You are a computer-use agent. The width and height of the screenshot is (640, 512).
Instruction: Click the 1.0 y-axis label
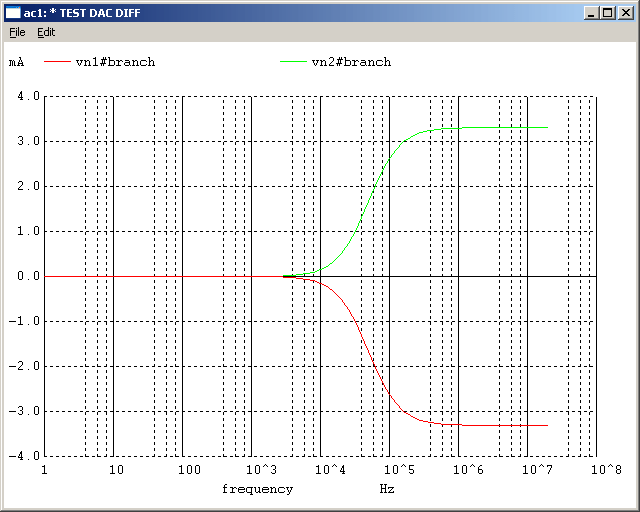click(29, 231)
